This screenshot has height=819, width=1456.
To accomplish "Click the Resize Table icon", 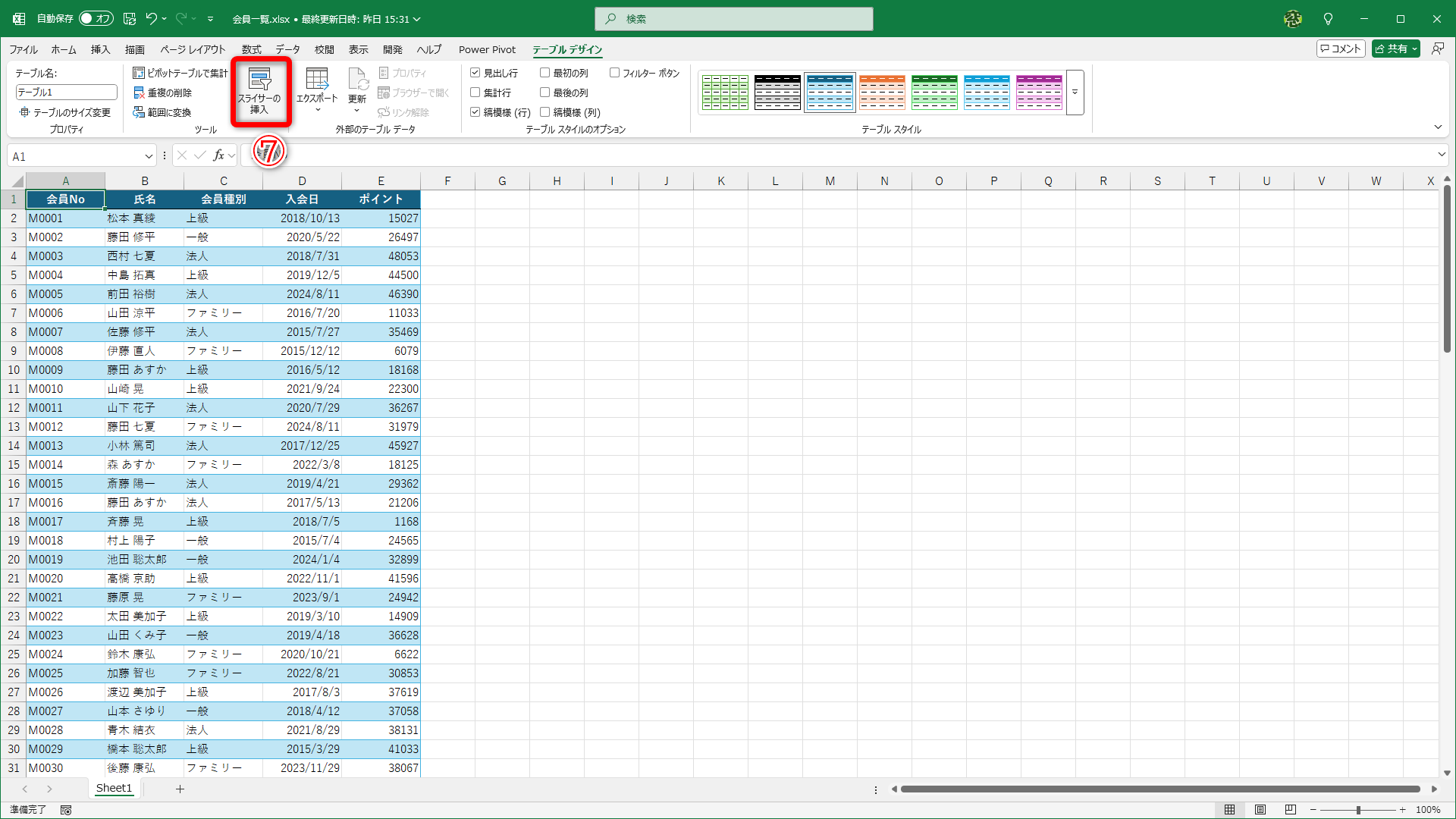I will pyautogui.click(x=24, y=112).
